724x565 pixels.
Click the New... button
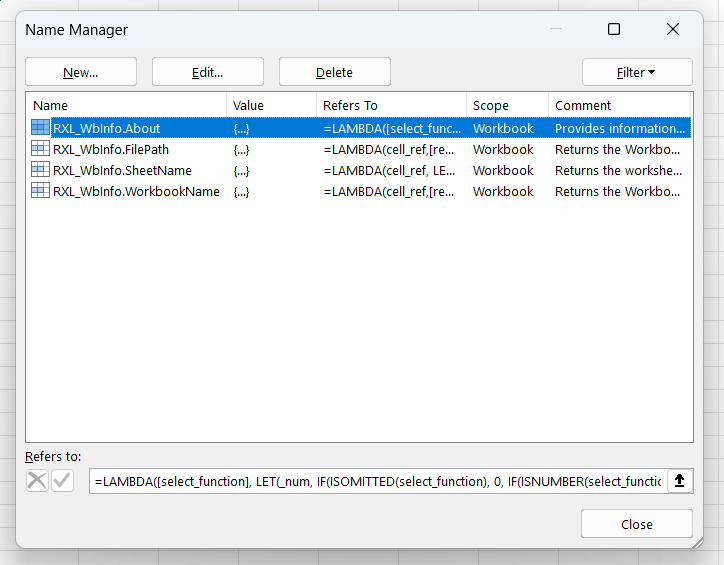pos(81,72)
